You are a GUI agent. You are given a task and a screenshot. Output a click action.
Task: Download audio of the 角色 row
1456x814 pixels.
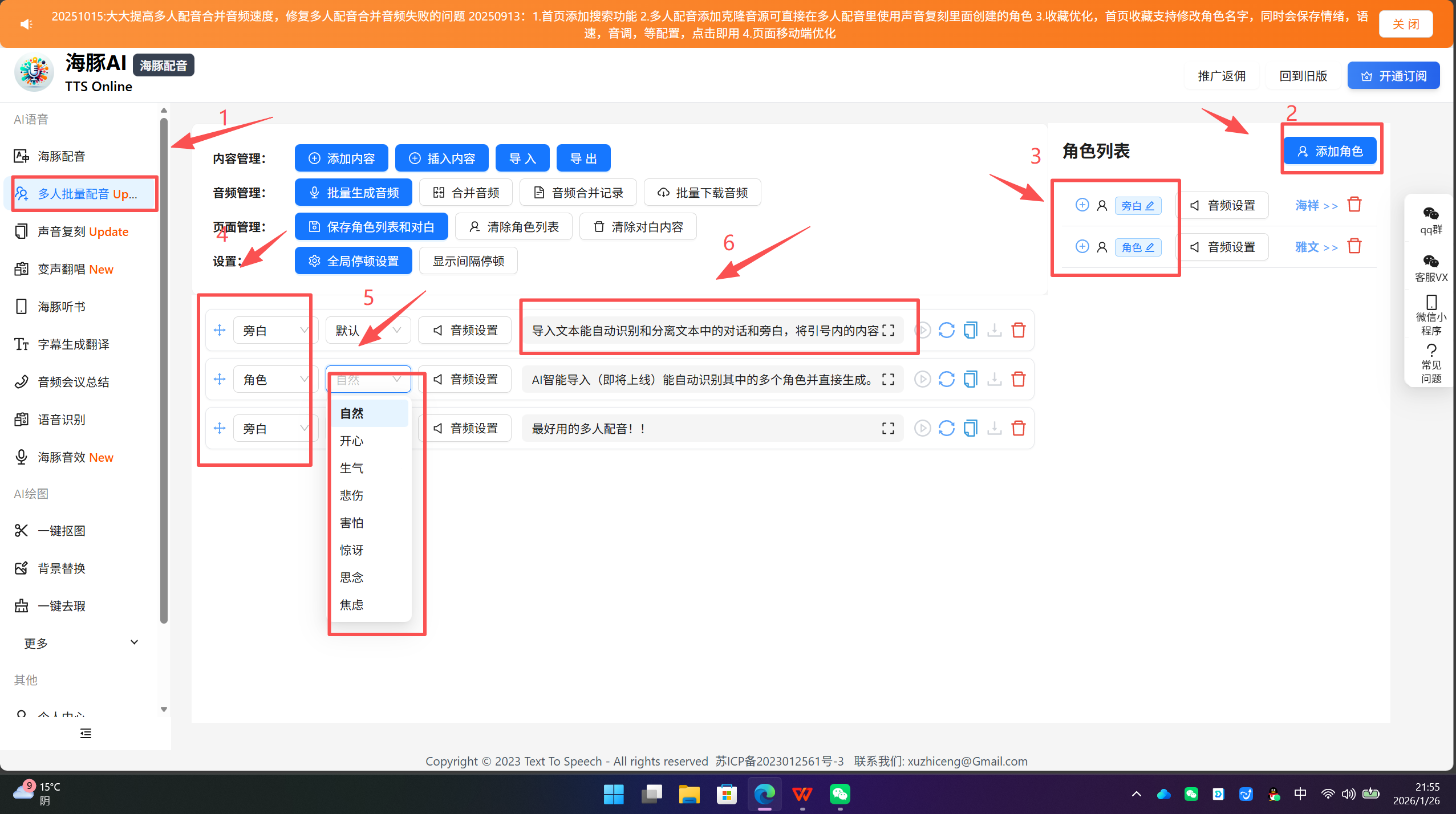[x=994, y=379]
